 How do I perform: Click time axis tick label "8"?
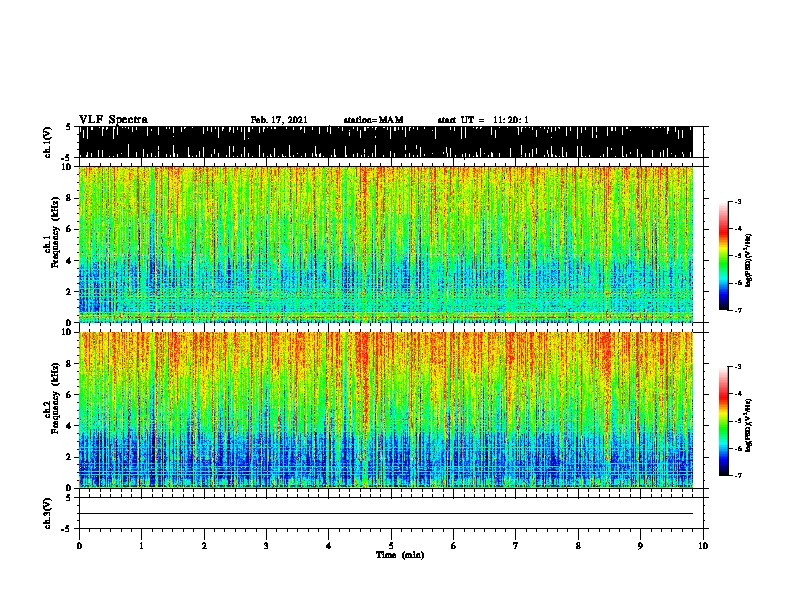click(x=578, y=546)
